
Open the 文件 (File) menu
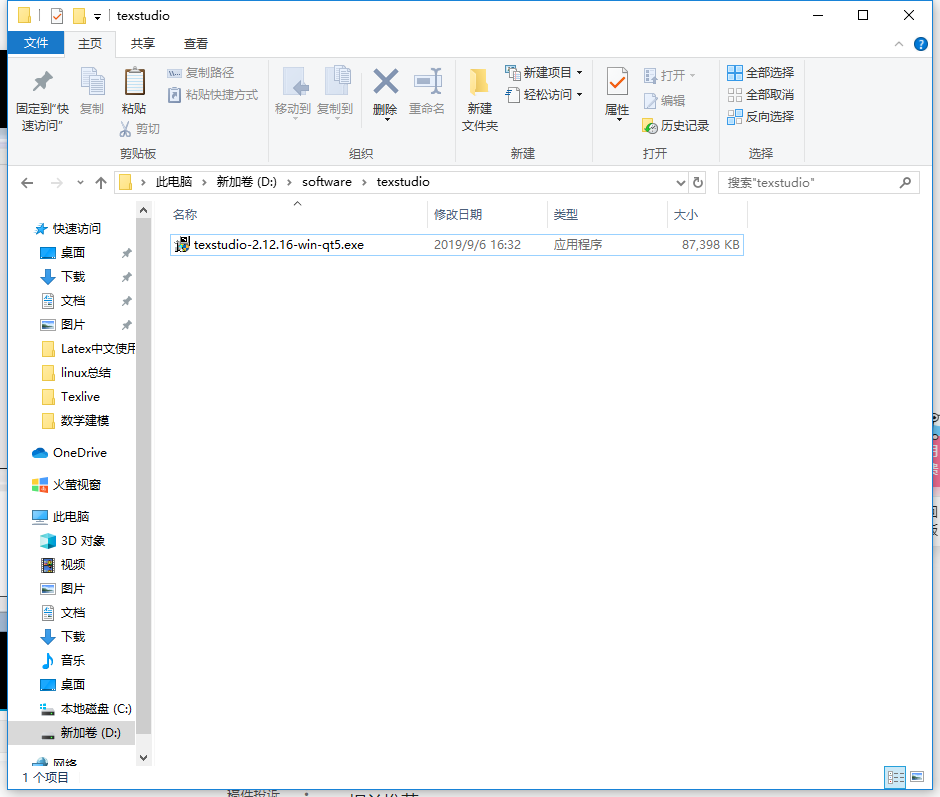click(36, 43)
